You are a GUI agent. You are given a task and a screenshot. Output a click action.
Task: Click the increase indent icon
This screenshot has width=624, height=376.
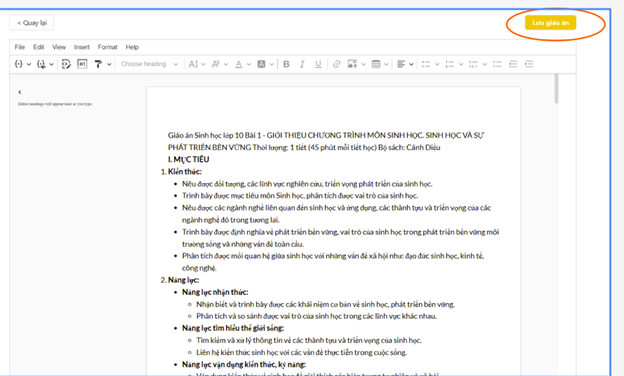click(x=529, y=64)
